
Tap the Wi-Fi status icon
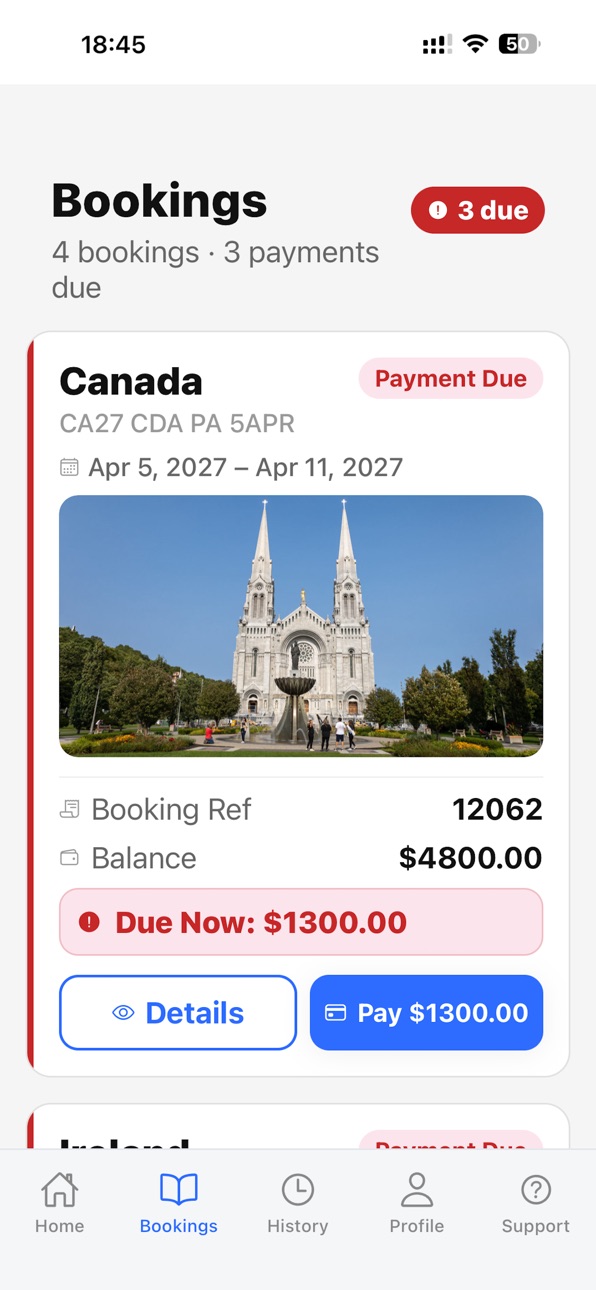[475, 44]
